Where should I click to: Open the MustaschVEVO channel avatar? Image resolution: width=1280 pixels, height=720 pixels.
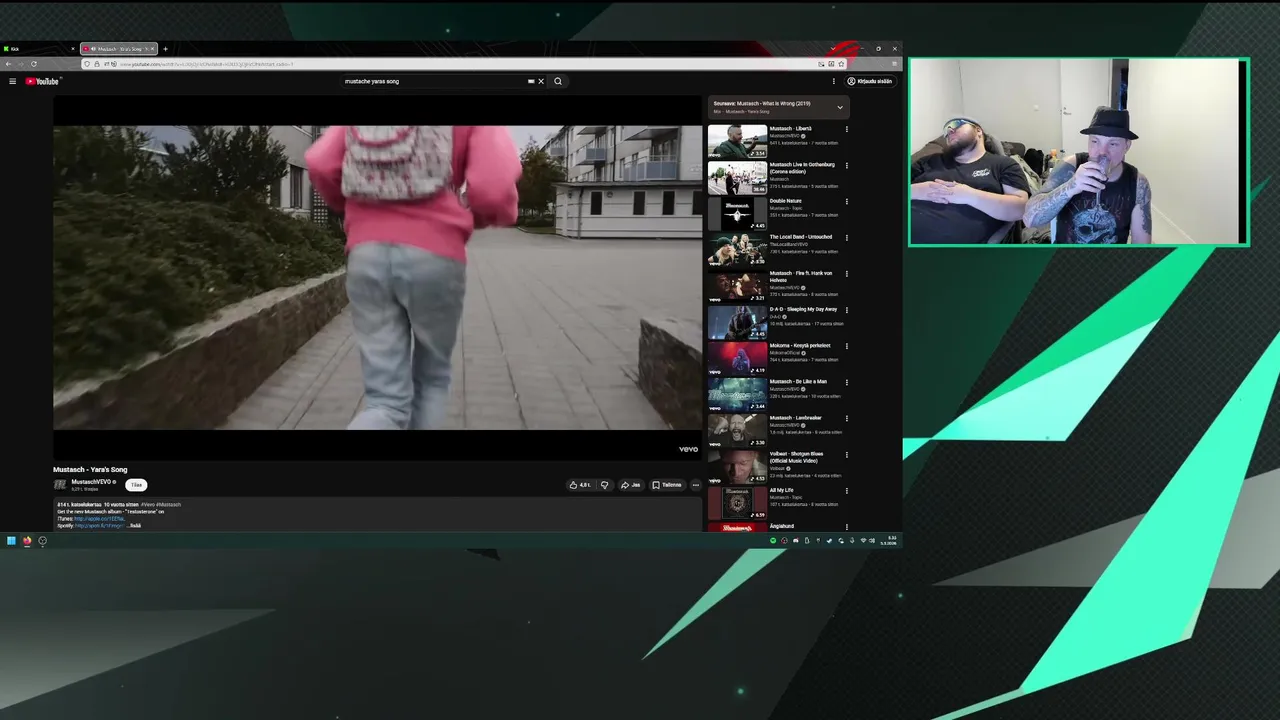click(x=60, y=485)
